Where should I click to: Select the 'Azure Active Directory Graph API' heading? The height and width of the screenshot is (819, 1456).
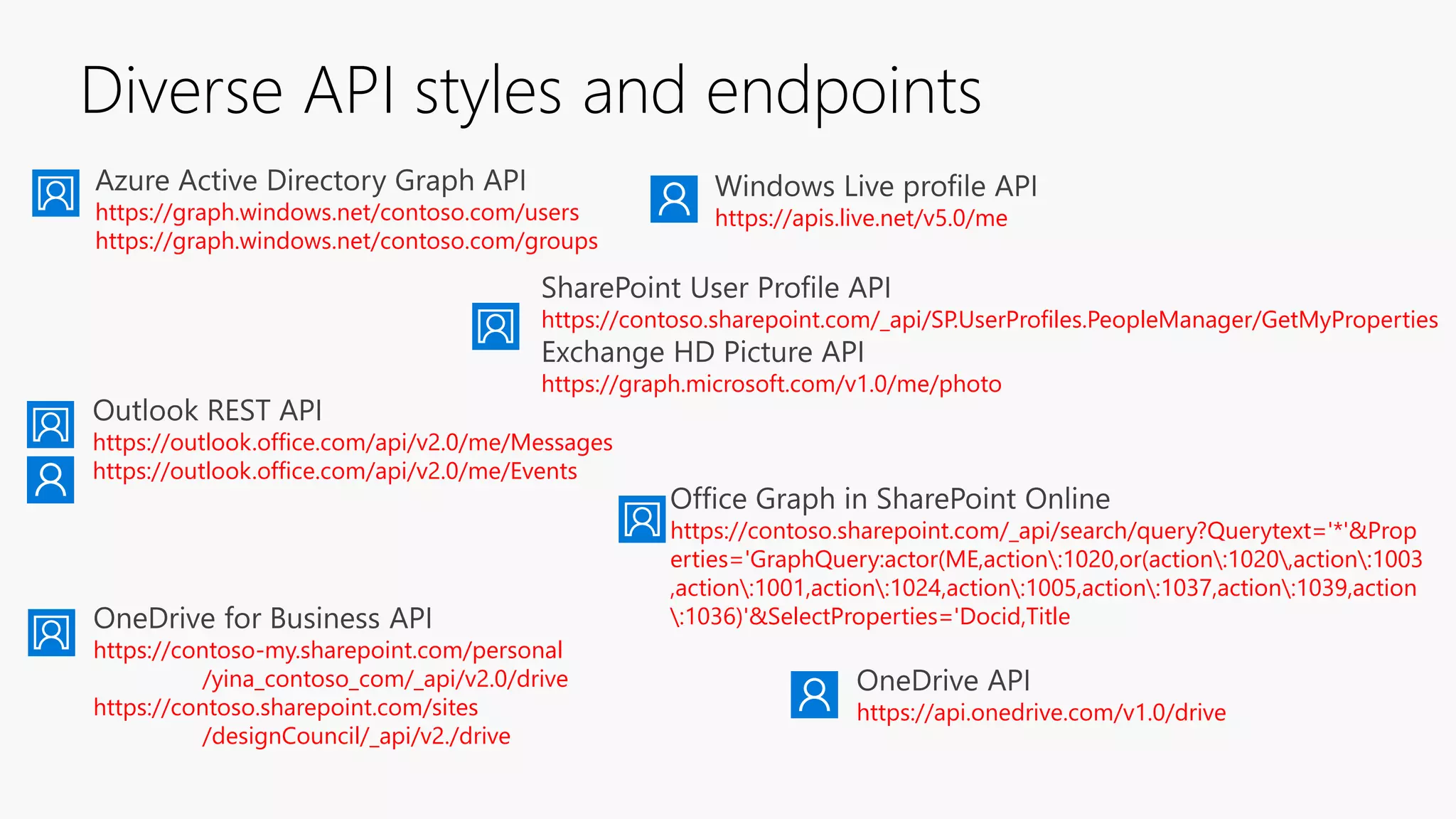tap(311, 181)
